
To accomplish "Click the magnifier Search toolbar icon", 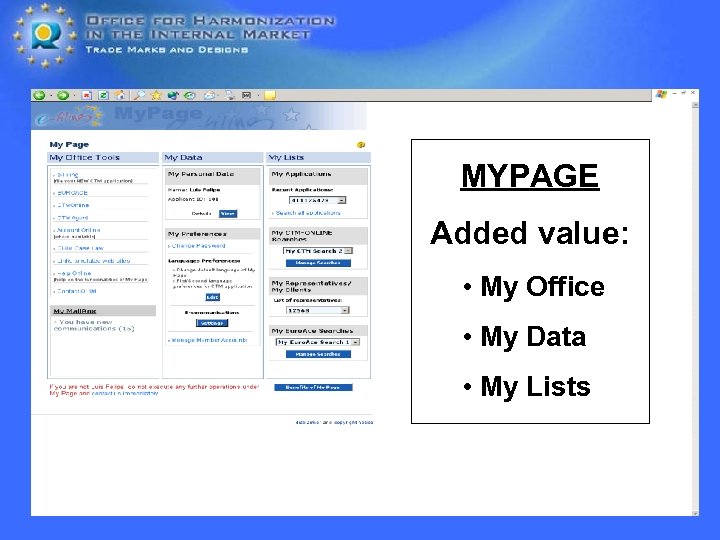I will point(139,95).
